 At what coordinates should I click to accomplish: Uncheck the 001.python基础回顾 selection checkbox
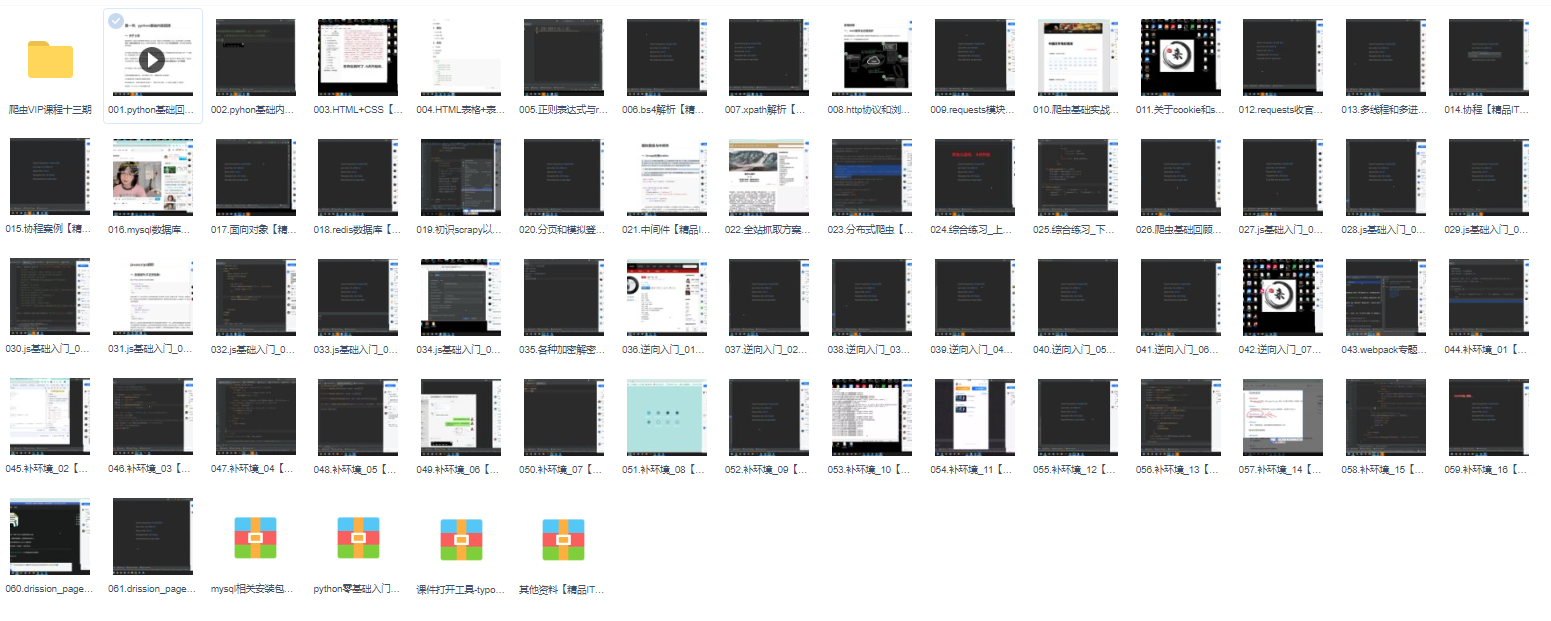(x=116, y=21)
